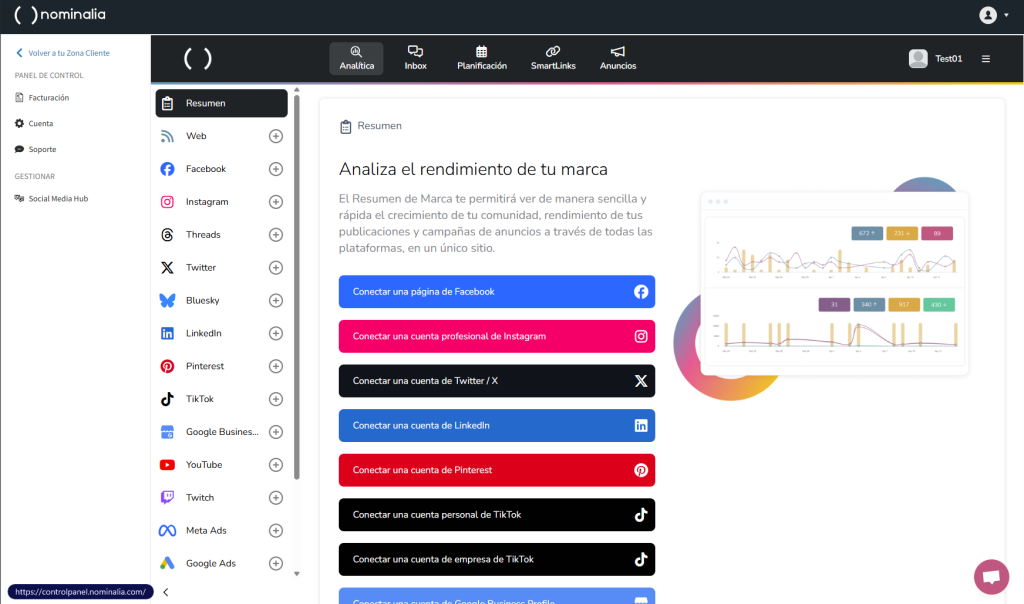
Task: Click the parentheses brand logo in toolbar
Action: (x=198, y=59)
